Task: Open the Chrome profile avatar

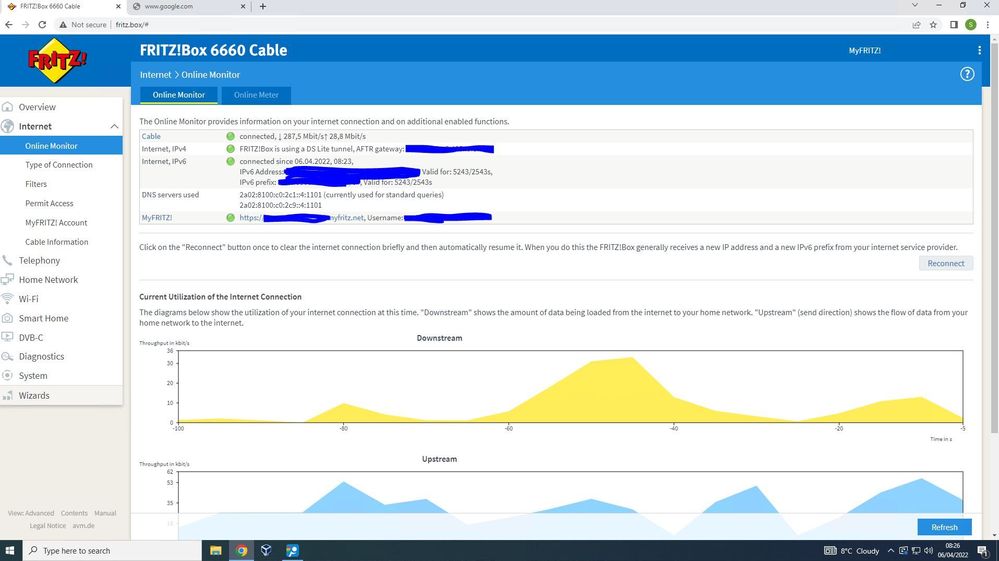Action: (970, 25)
